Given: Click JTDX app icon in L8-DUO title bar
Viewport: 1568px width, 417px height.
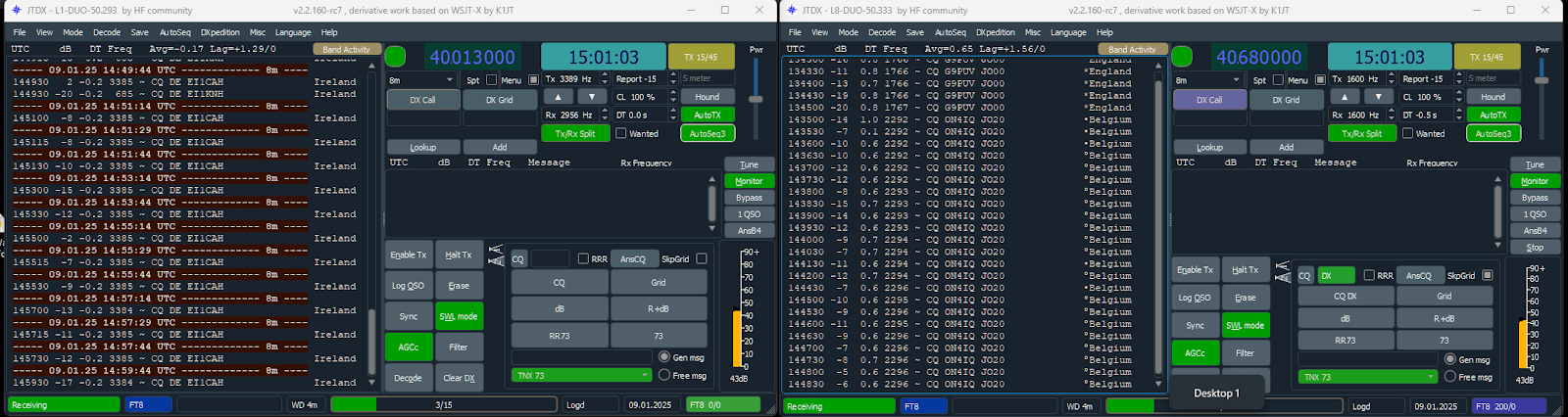Looking at the screenshot, I should tap(790, 10).
